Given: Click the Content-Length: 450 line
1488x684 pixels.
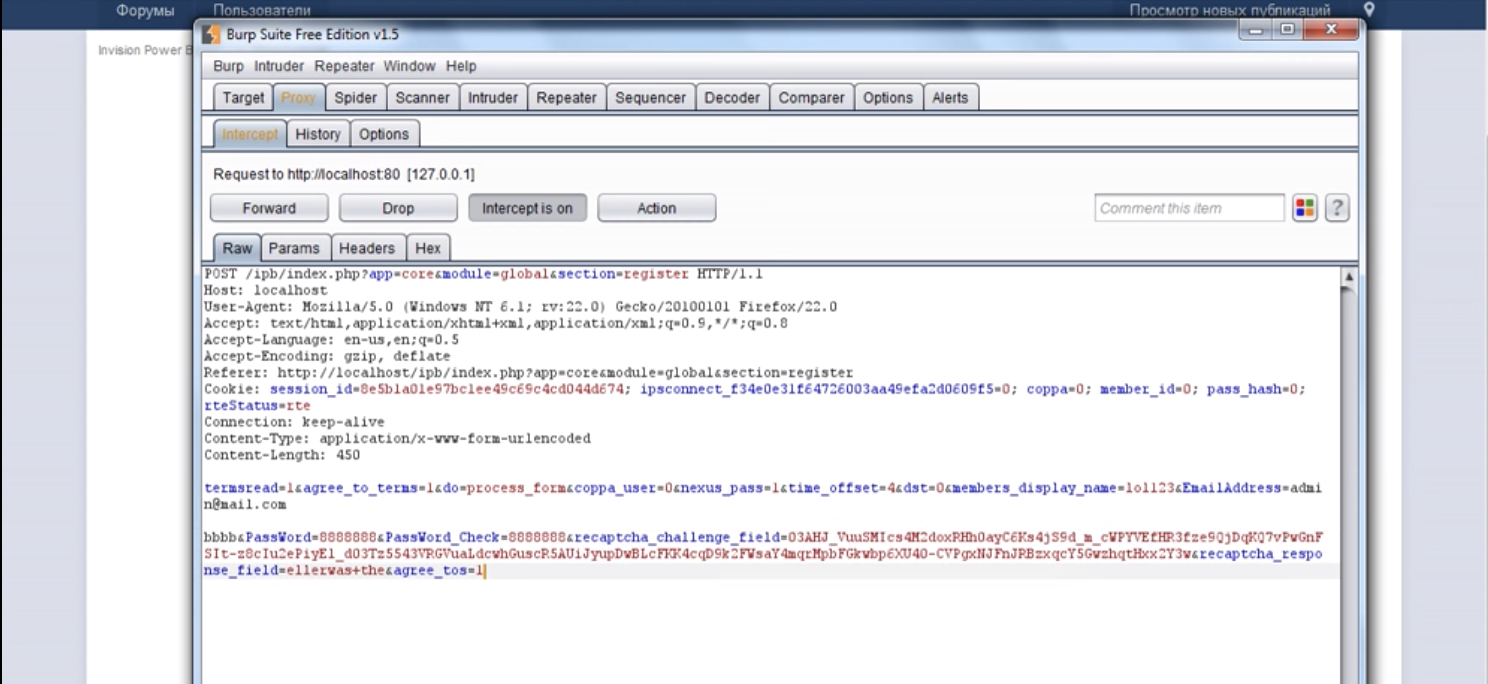Looking at the screenshot, I should (x=282, y=455).
